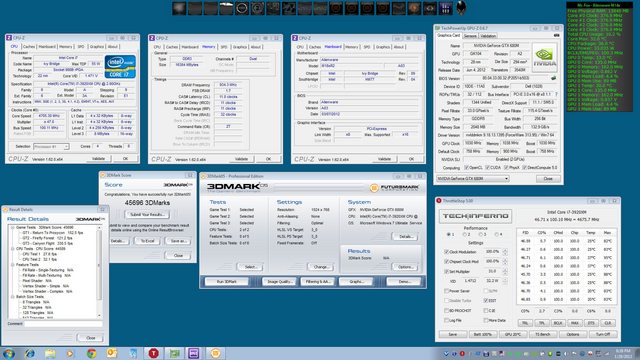This screenshot has width=640, height=360.
Task: Toggle Clock Modulation checkbox in ThrottleStop
Action: (x=446, y=252)
